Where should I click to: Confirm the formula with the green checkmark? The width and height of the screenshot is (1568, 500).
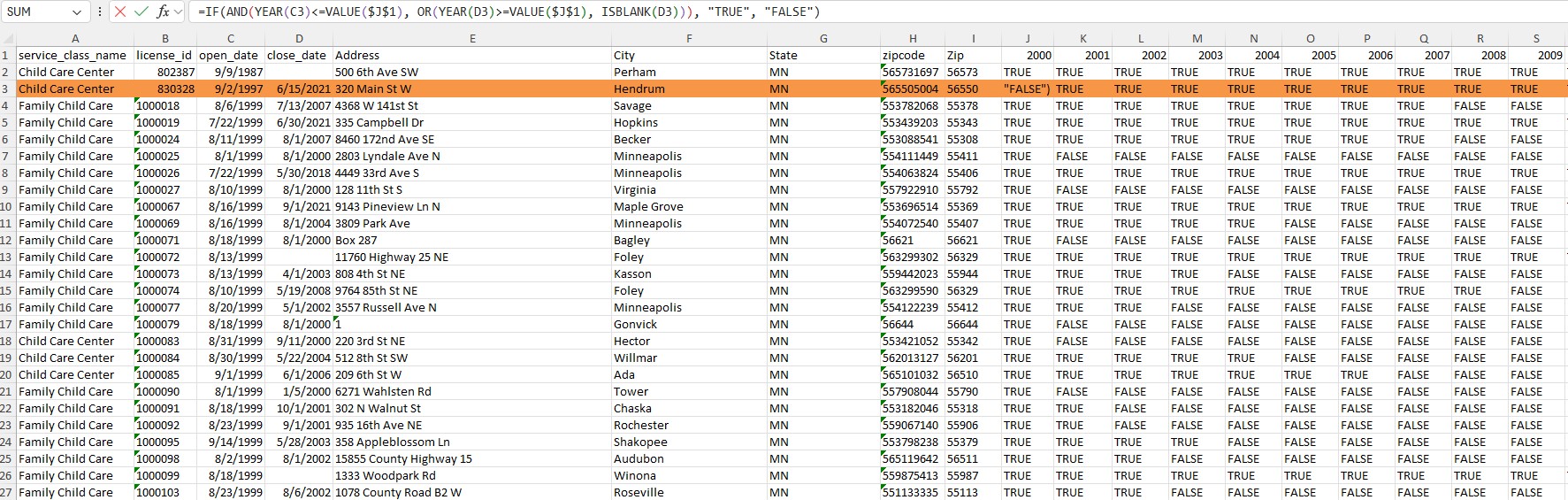click(142, 12)
